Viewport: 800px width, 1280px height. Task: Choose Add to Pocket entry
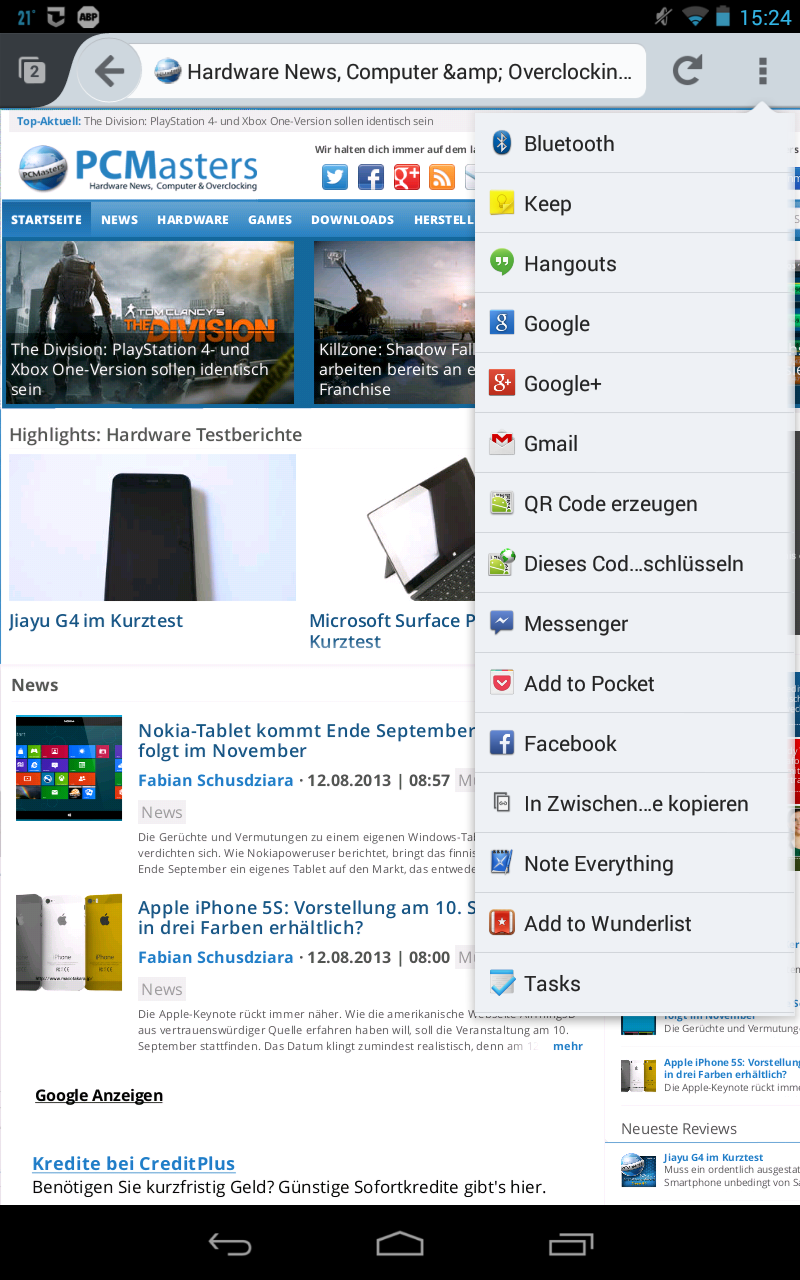(x=635, y=683)
